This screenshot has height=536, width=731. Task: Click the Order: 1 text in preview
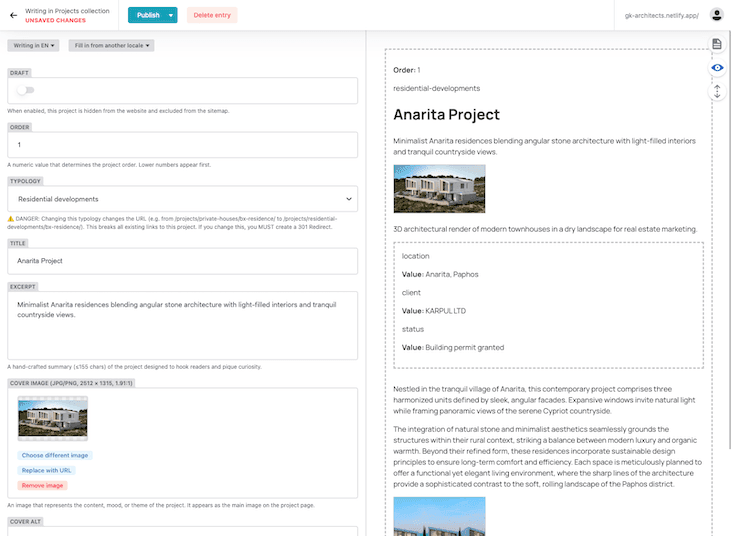pyautogui.click(x=407, y=70)
